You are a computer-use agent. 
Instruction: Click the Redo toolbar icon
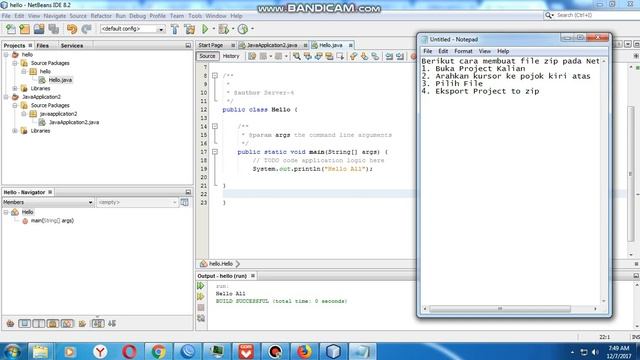pyautogui.click(x=86, y=29)
